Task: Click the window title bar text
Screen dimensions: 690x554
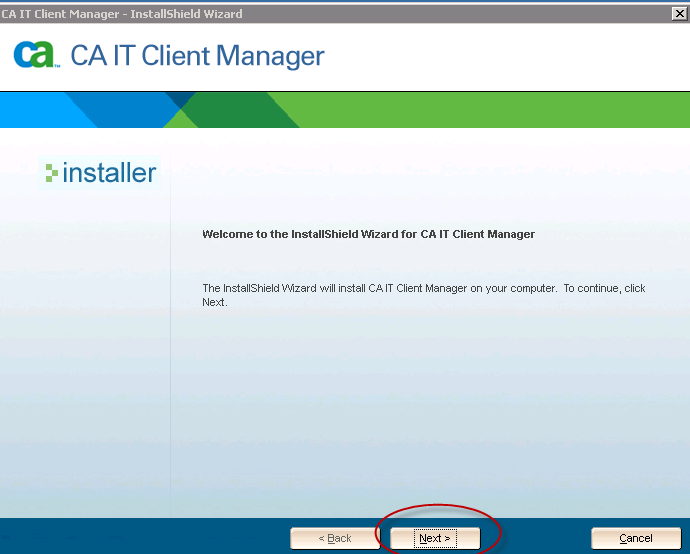Action: click(121, 14)
